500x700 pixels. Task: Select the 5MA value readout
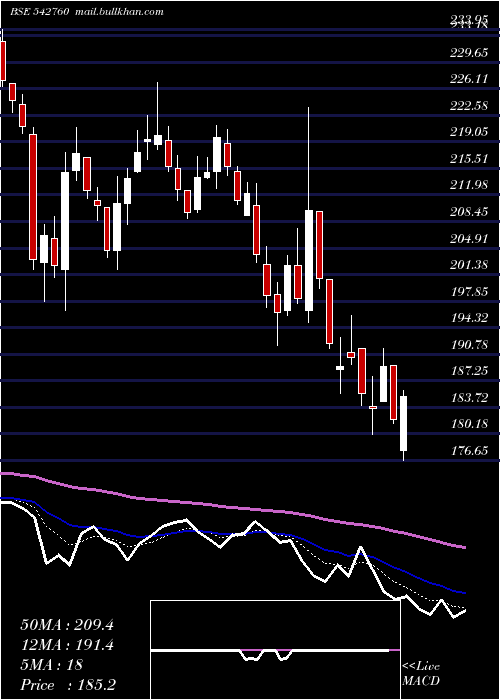point(52,665)
